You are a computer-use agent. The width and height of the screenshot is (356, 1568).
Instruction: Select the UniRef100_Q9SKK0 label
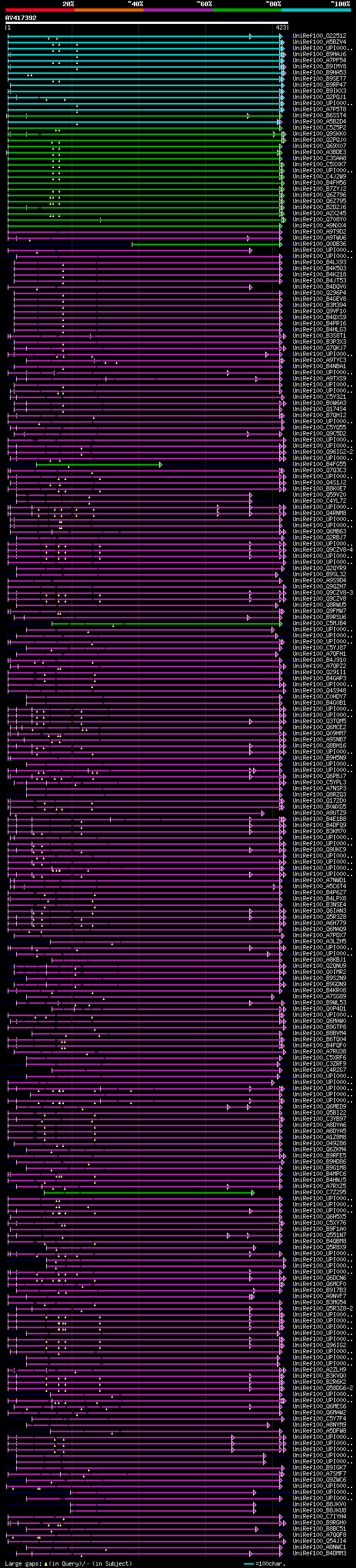(319, 133)
